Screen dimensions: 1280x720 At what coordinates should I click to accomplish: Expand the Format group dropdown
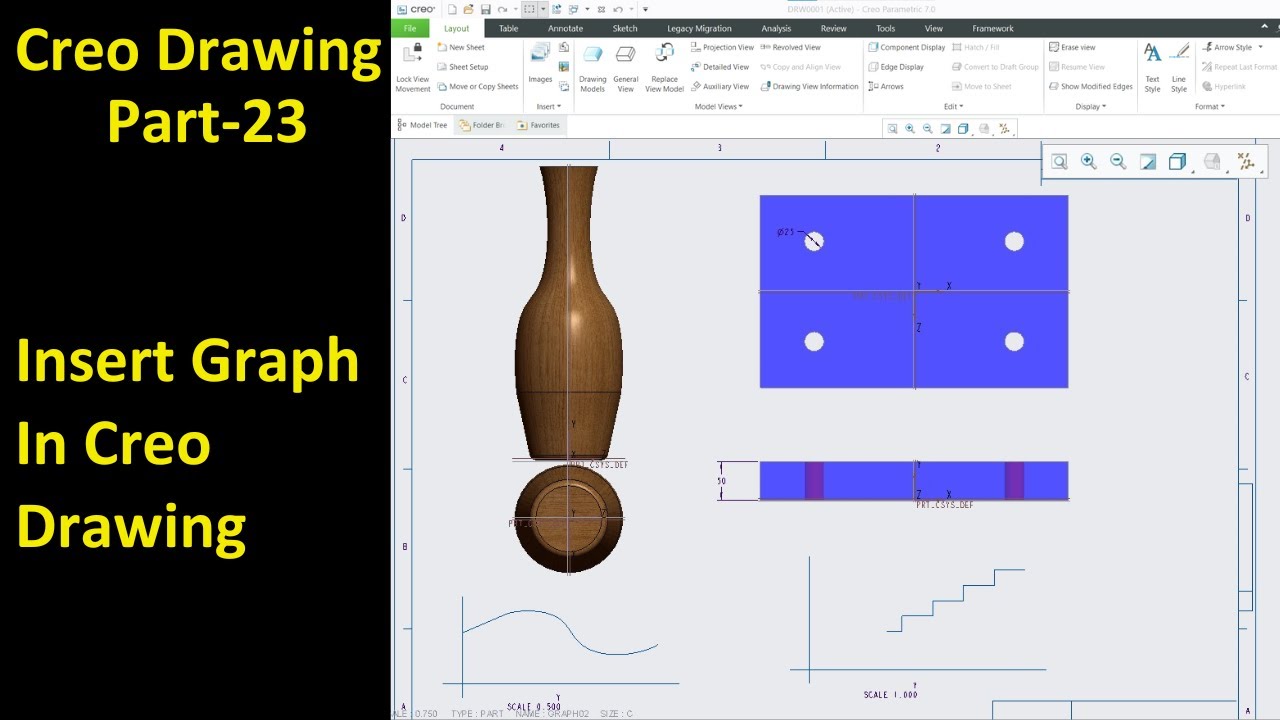pos(1209,106)
